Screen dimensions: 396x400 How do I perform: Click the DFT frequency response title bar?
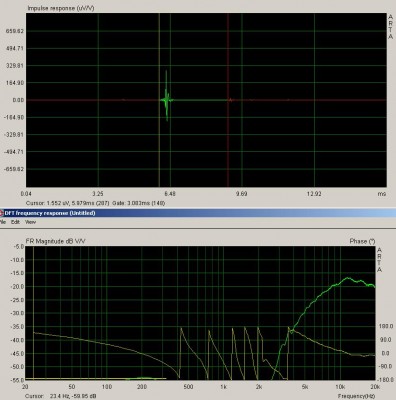[198, 213]
